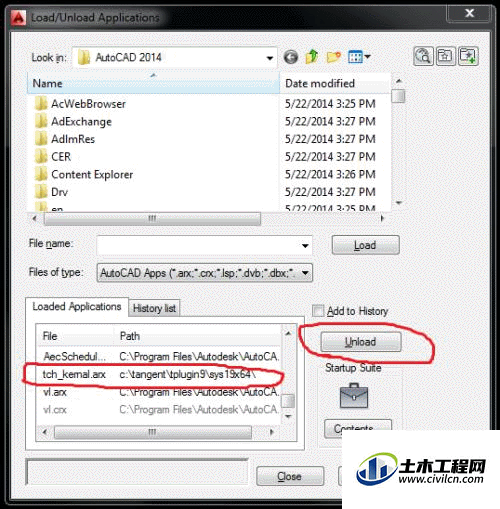Image resolution: width=500 pixels, height=509 pixels.
Task: Switch to the Loaded Applications tab
Action: 77,307
